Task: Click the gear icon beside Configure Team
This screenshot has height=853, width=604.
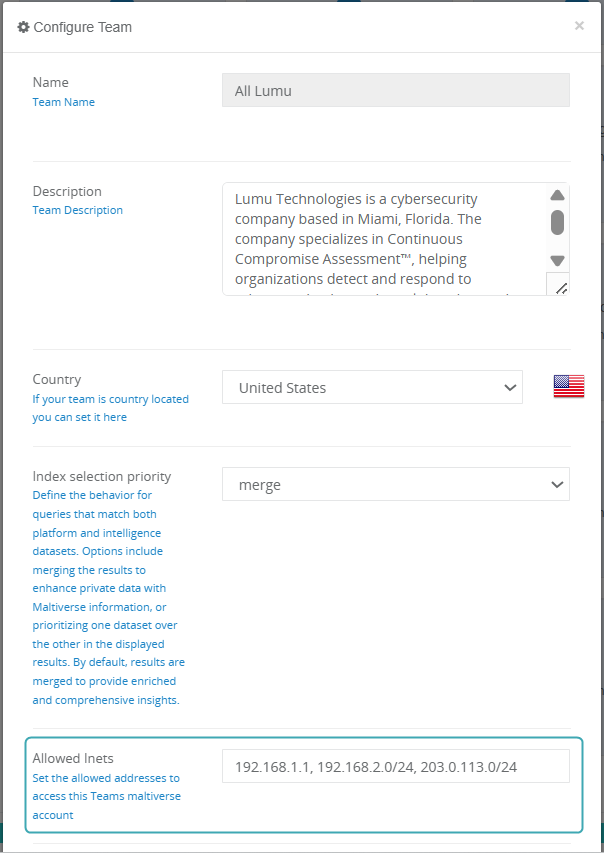Action: click(24, 27)
